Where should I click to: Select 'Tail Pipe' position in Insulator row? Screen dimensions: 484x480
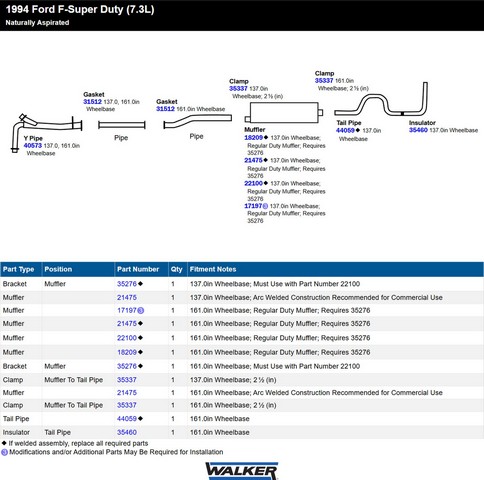point(58,432)
